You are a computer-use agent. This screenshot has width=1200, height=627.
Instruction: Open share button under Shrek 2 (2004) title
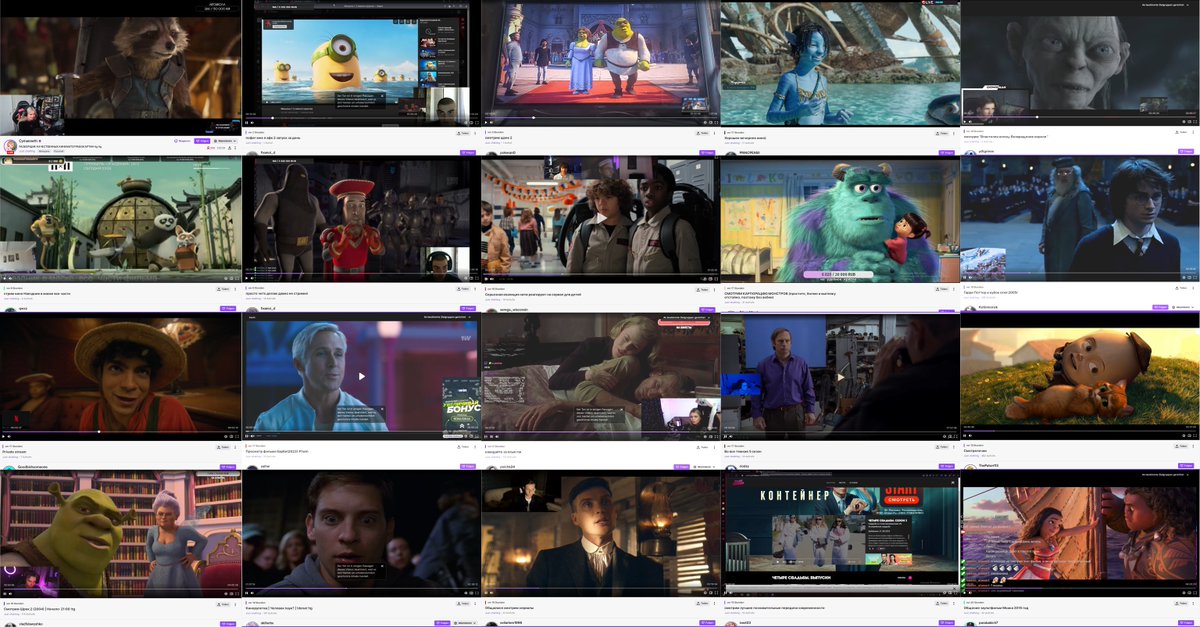223,604
